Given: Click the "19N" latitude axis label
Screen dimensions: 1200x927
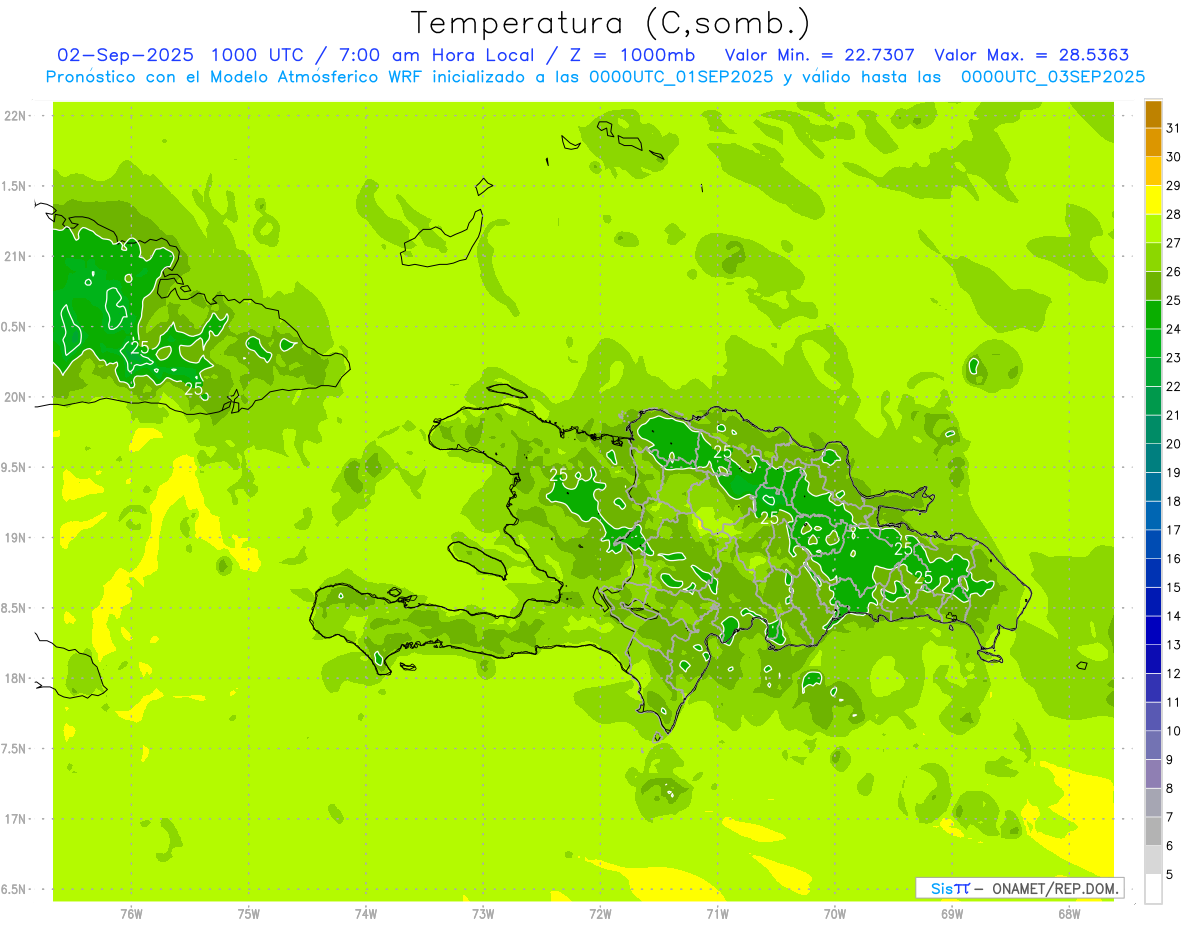Looking at the screenshot, I should (x=15, y=538).
